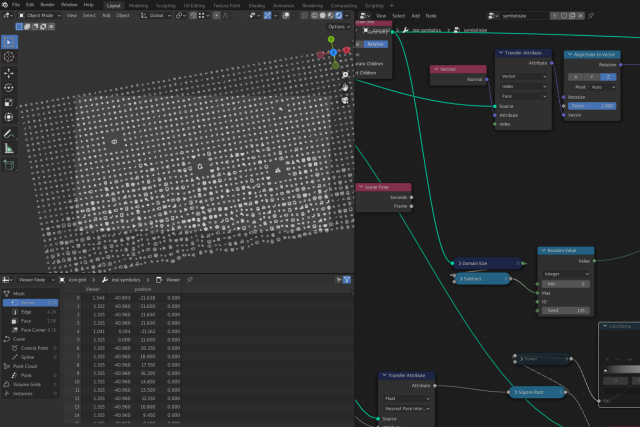Toggle spreadsheet row filter button

tap(346, 281)
